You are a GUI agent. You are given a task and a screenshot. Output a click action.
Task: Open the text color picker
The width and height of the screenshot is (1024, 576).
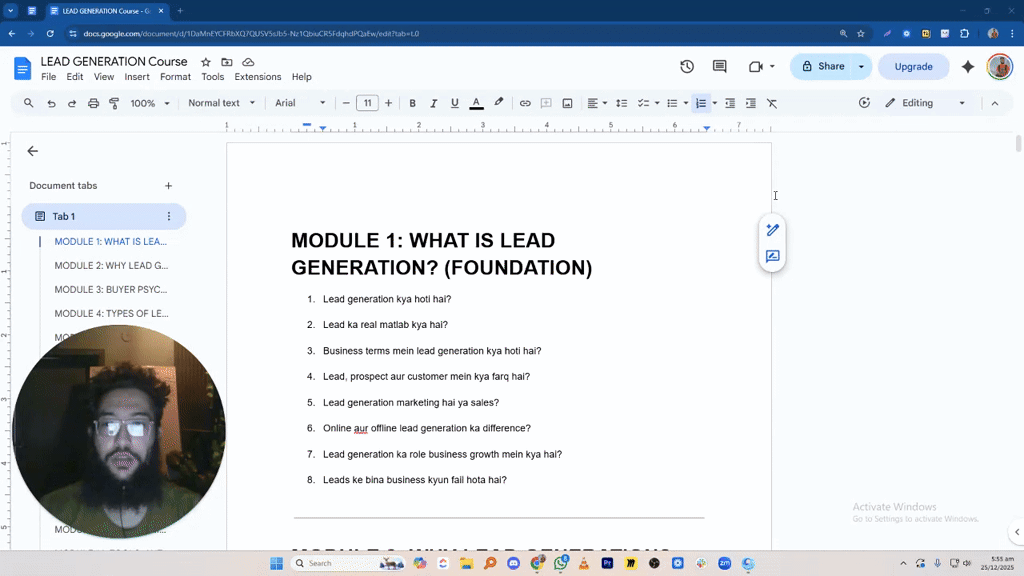click(x=477, y=103)
